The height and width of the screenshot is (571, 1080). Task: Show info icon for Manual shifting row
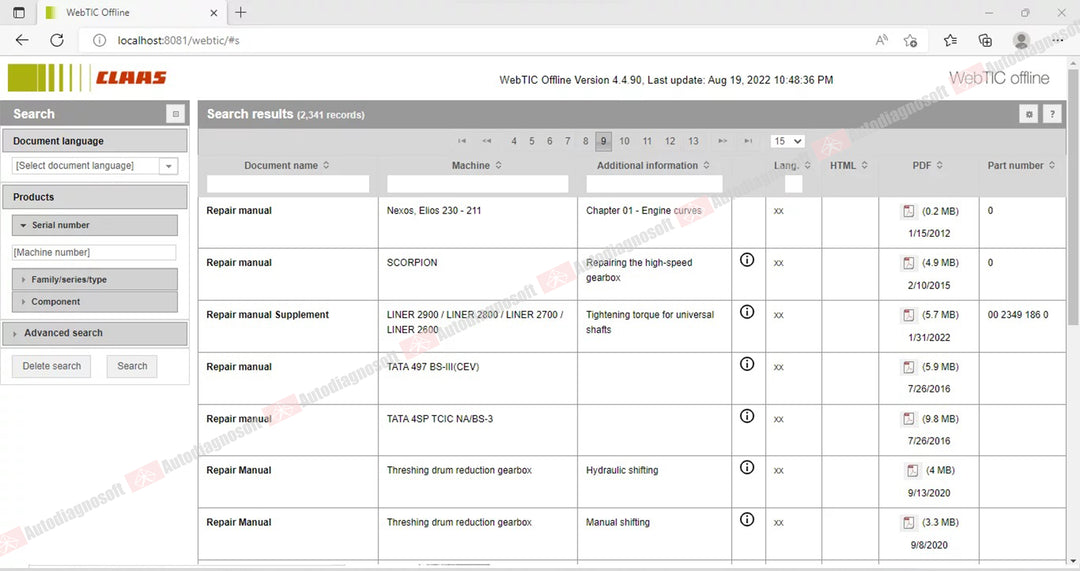(x=747, y=519)
